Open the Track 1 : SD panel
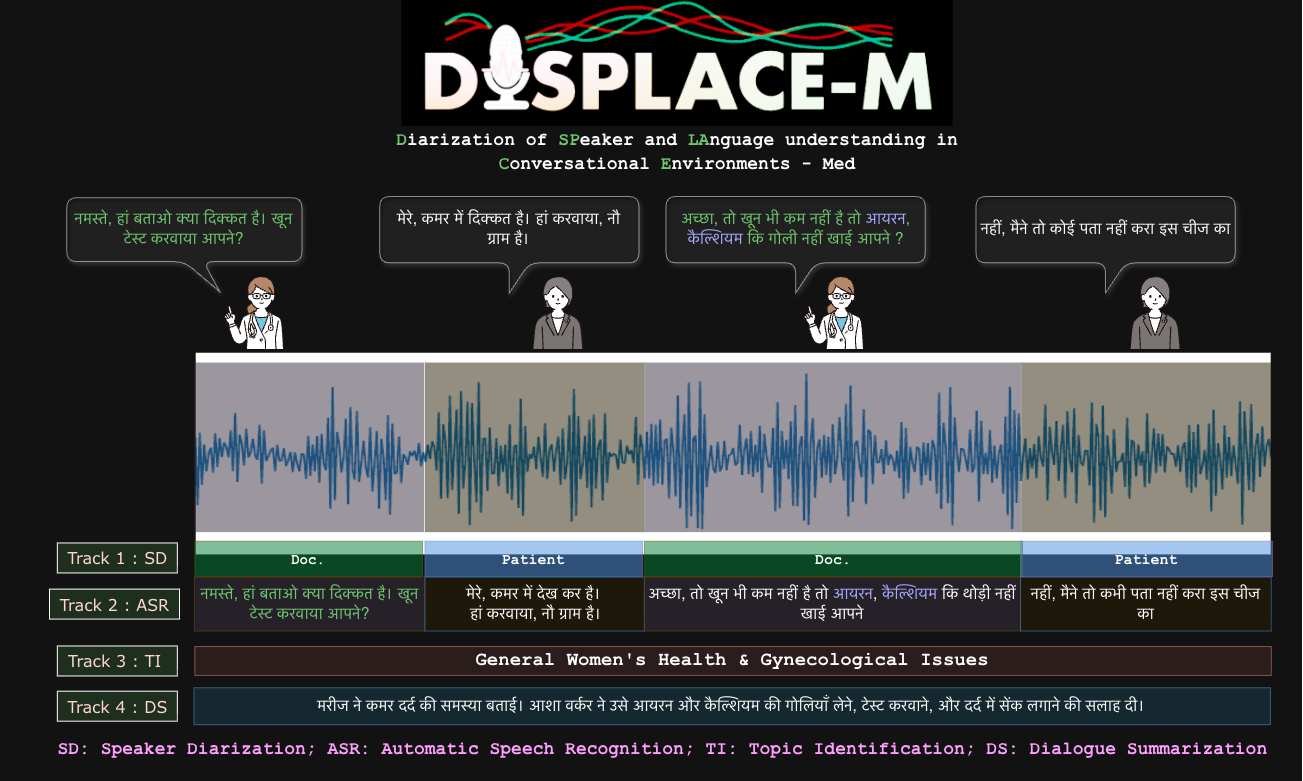This screenshot has width=1303, height=781. point(117,558)
